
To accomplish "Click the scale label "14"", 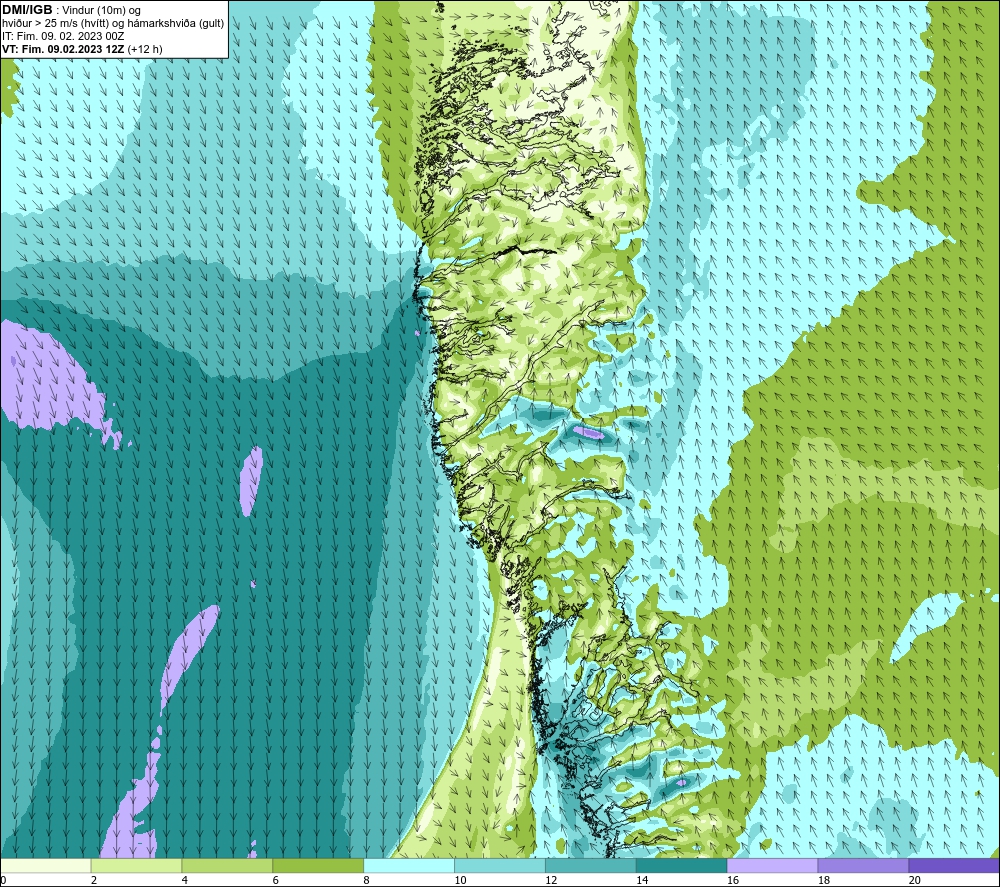I will pos(642,881).
